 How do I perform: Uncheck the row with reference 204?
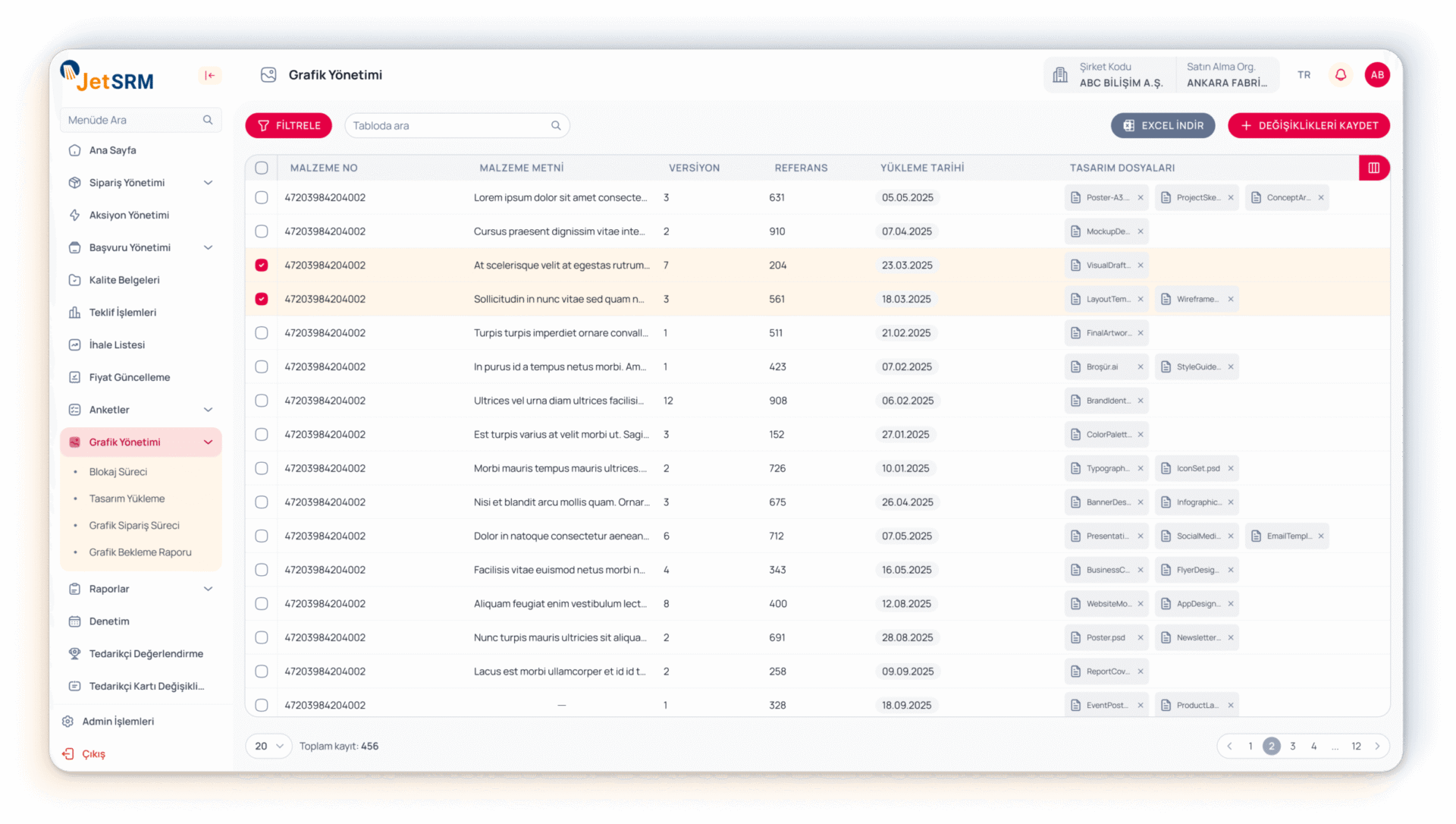(262, 265)
